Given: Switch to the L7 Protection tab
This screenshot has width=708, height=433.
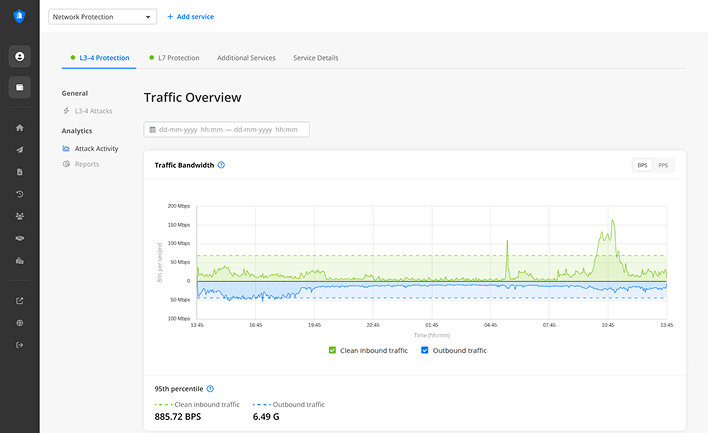Looking at the screenshot, I should (178, 58).
